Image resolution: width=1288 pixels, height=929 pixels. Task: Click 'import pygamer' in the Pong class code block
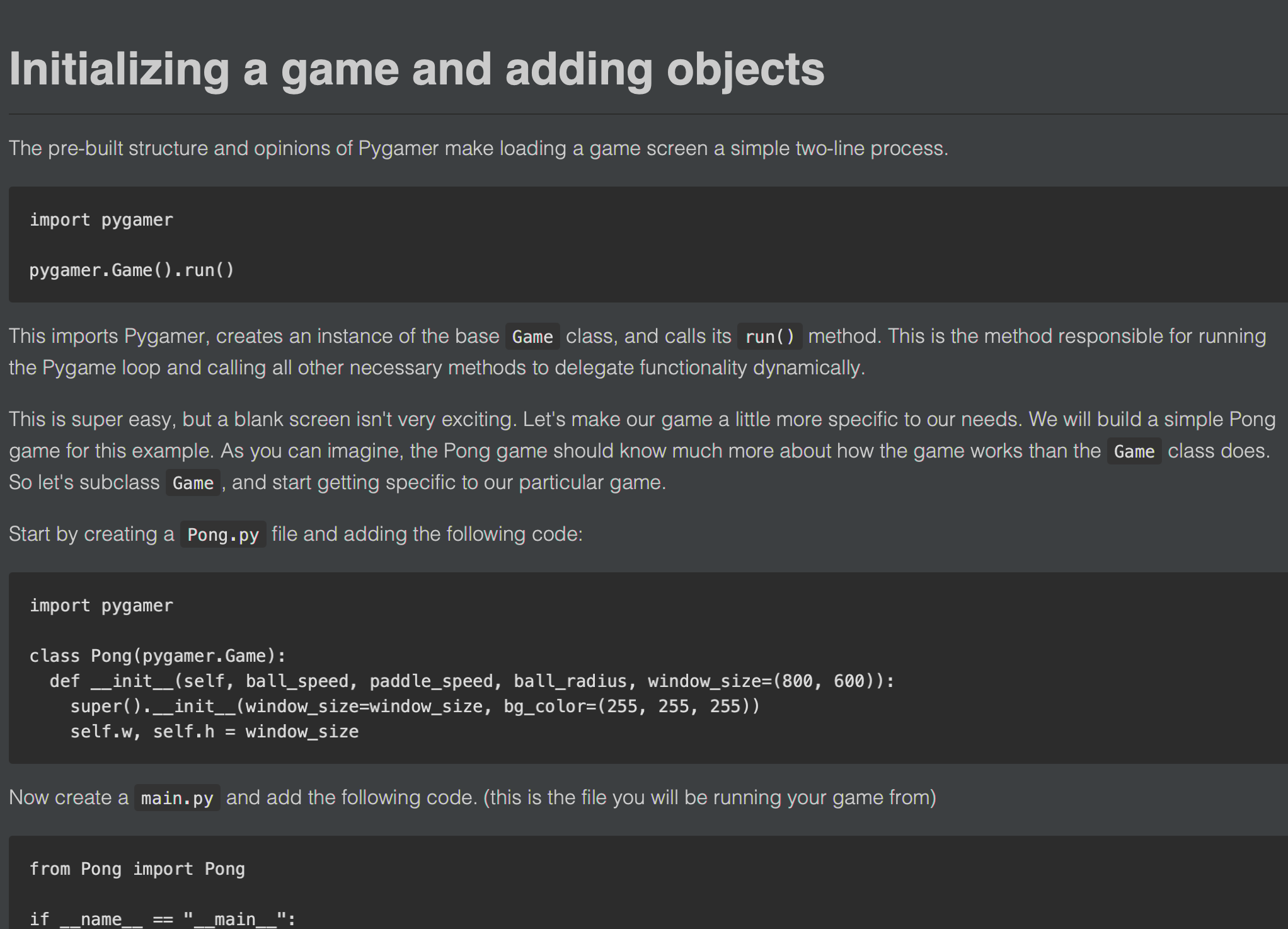coord(101,606)
